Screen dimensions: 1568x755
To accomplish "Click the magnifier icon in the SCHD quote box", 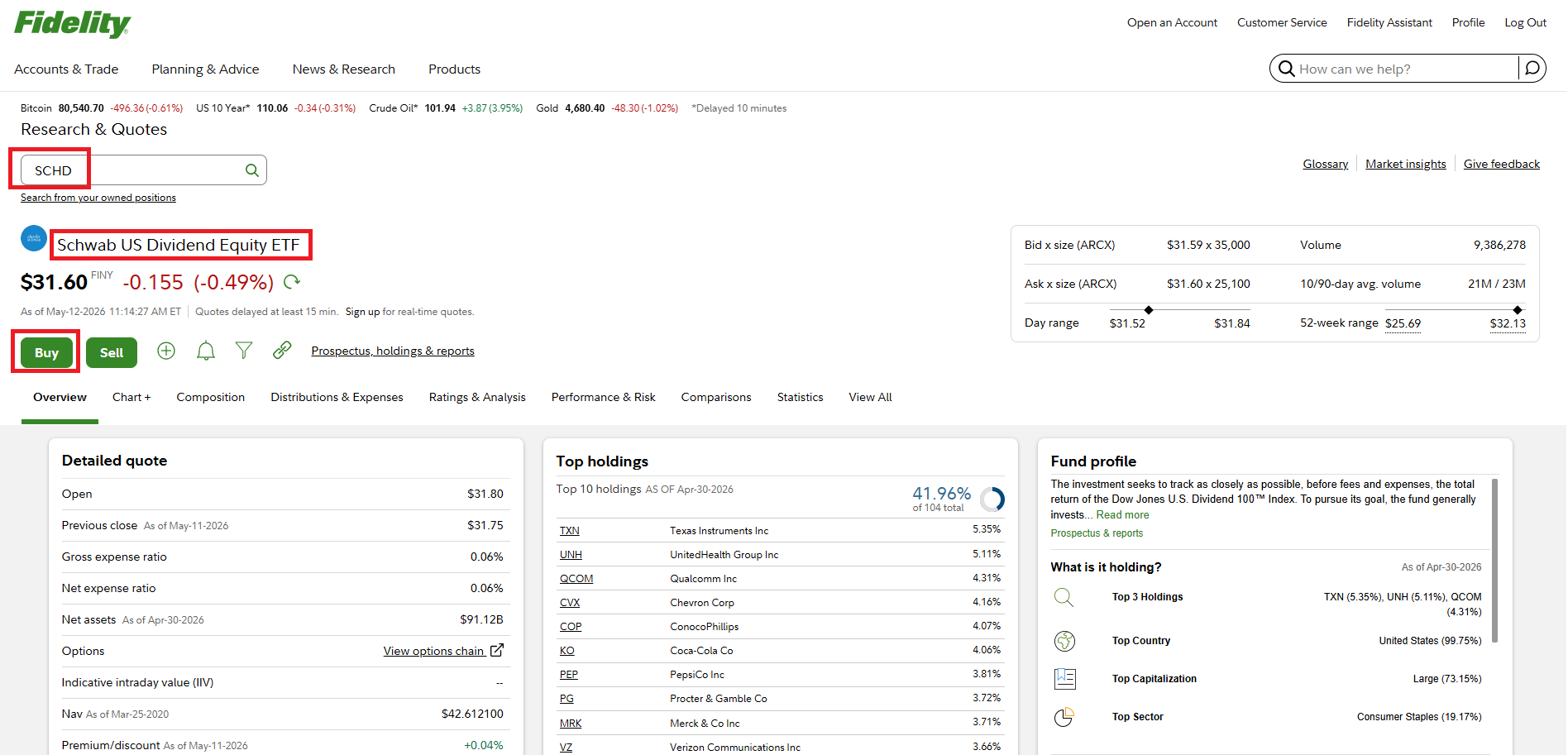I will point(252,170).
